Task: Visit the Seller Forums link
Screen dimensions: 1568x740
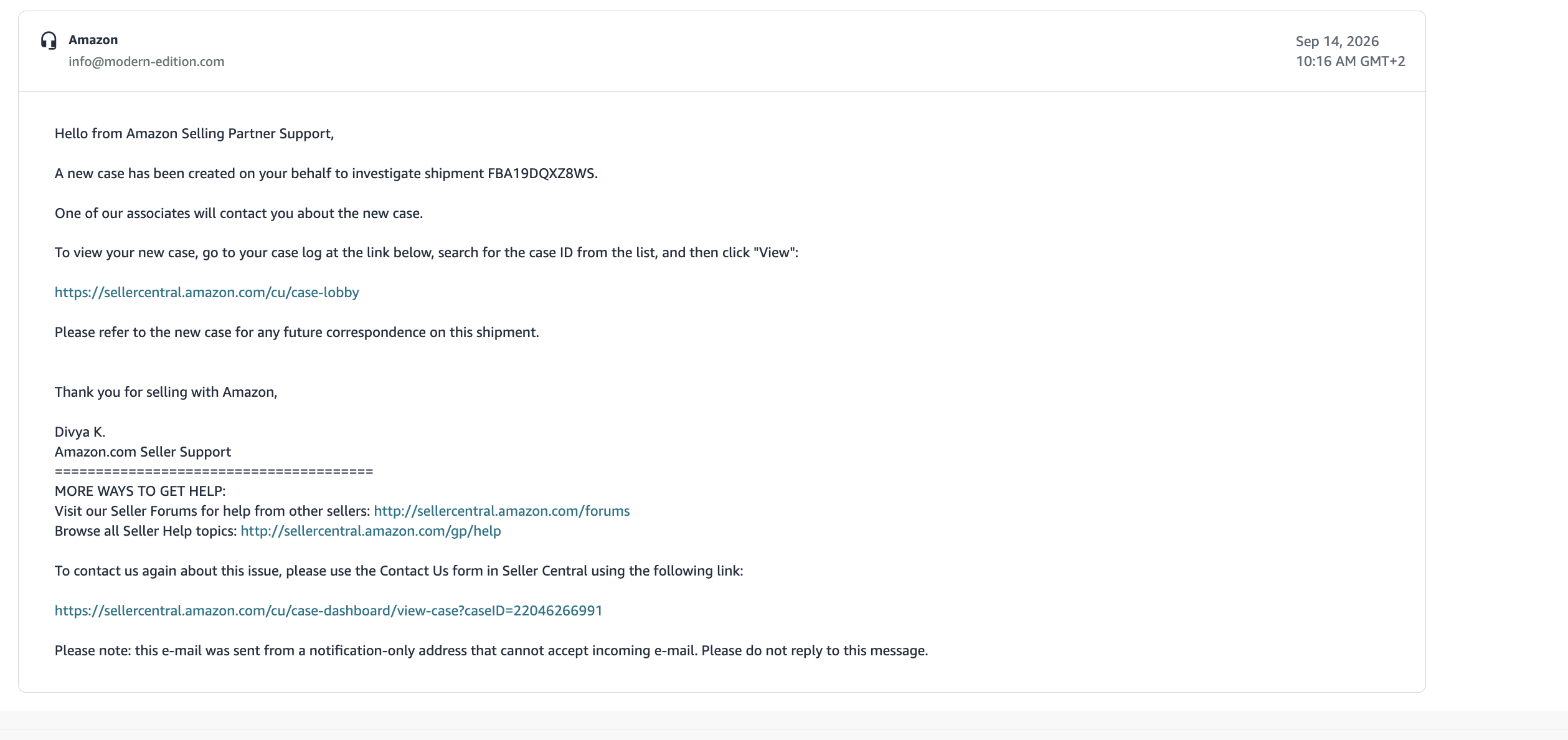Action: pyautogui.click(x=502, y=511)
